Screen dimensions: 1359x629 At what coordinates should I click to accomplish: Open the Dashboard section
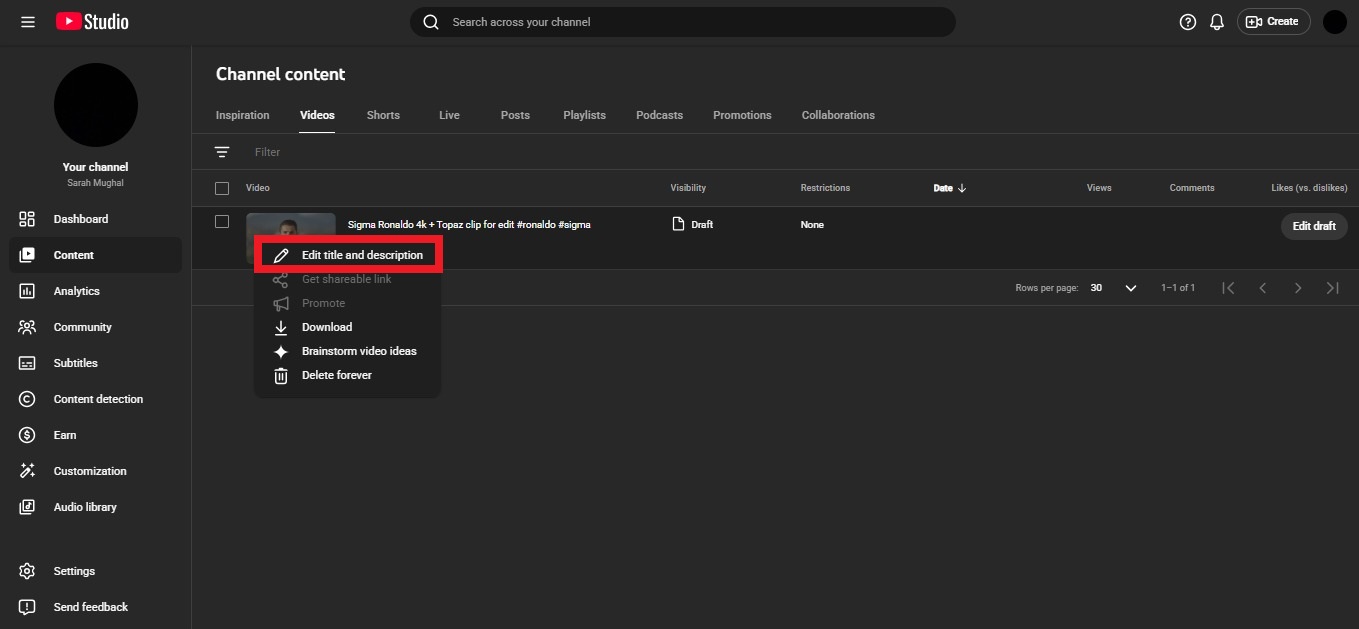coord(80,218)
